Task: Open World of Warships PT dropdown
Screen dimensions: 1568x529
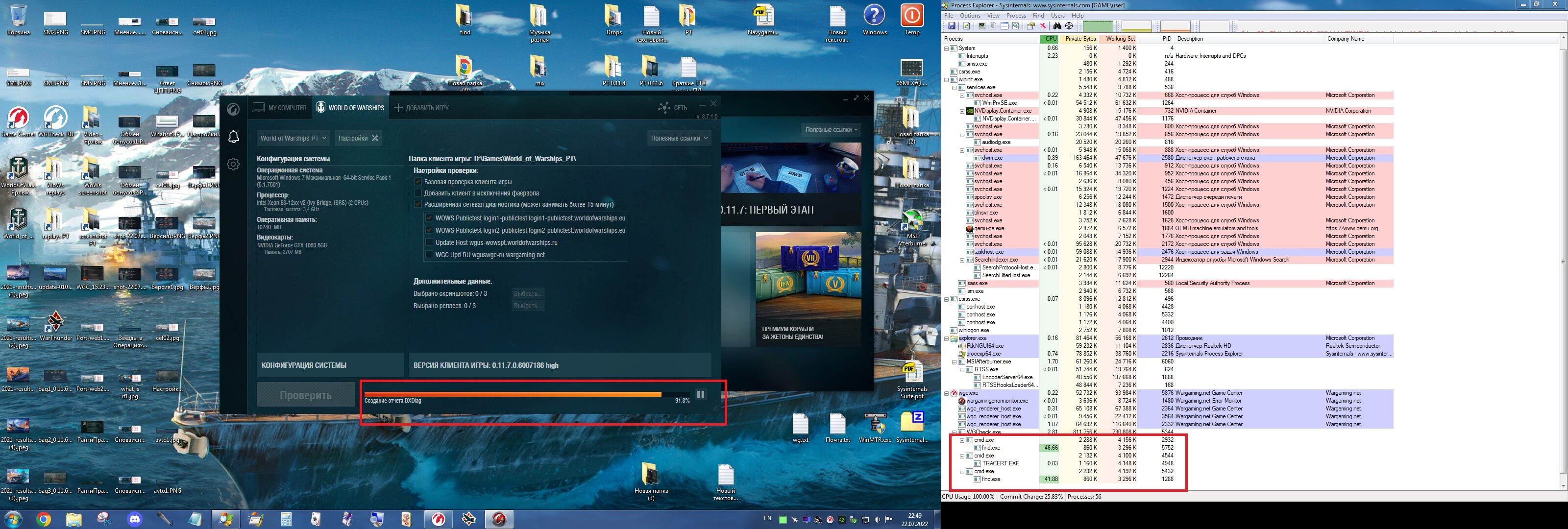Action: 294,138
